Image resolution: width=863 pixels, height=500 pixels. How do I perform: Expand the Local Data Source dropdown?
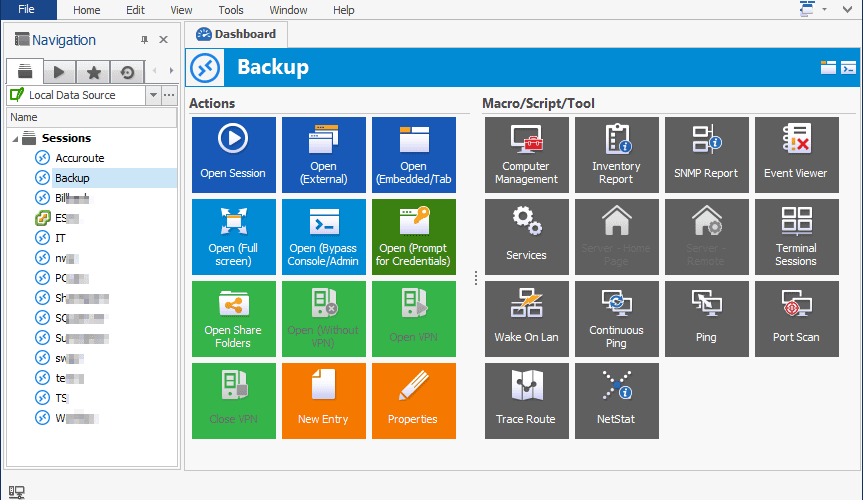tap(152, 95)
